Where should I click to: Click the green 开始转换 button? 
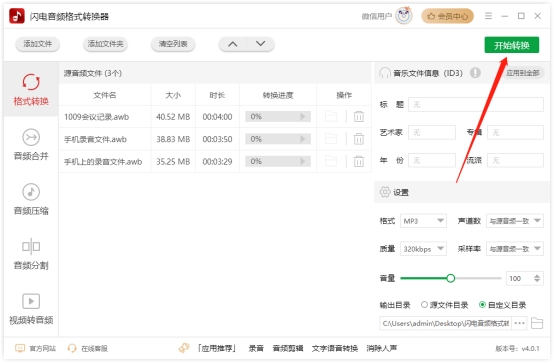(x=512, y=45)
